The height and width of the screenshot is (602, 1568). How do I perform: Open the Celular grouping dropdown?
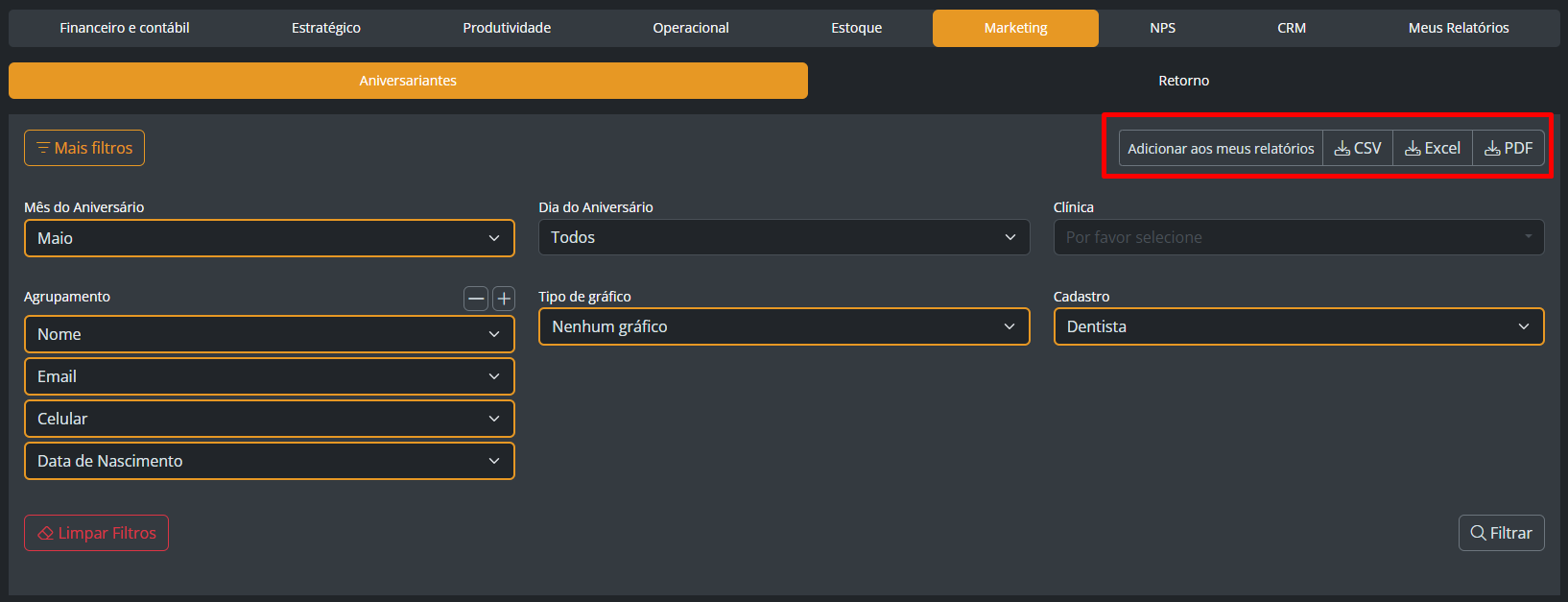270,419
